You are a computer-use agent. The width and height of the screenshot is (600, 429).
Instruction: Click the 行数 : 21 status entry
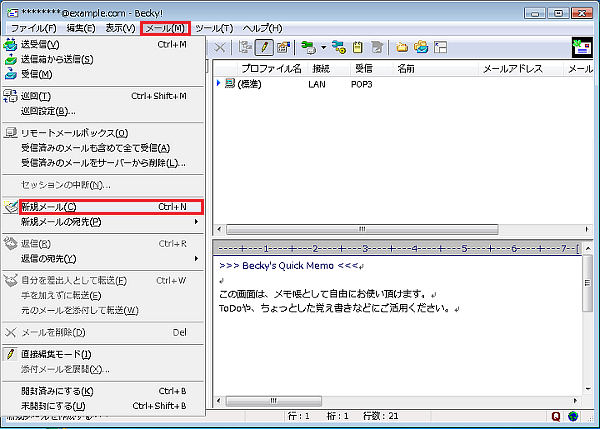tap(381, 416)
